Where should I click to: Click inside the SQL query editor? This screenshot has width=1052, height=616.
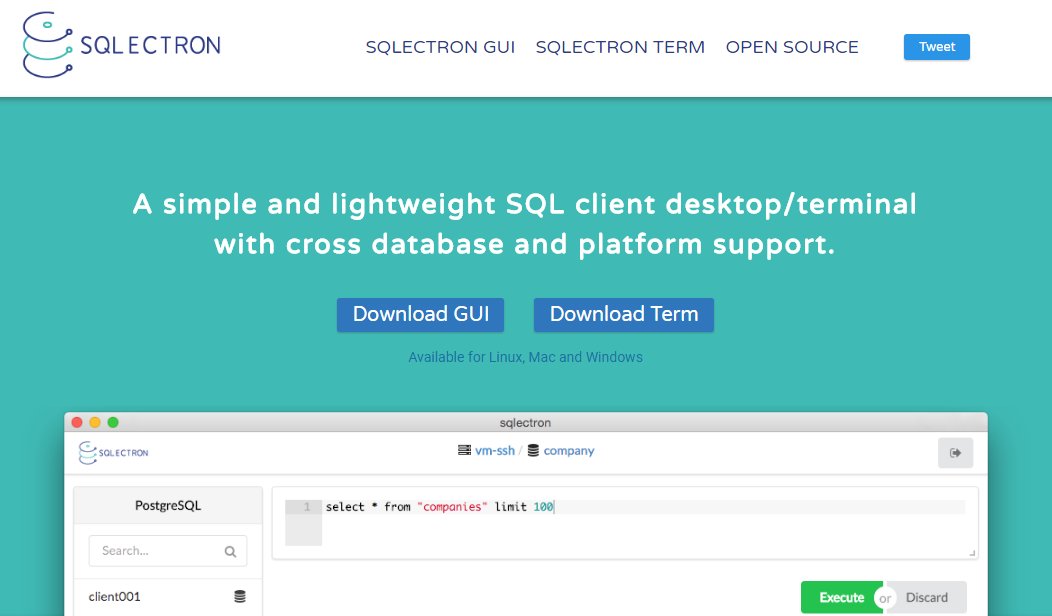pos(625,523)
